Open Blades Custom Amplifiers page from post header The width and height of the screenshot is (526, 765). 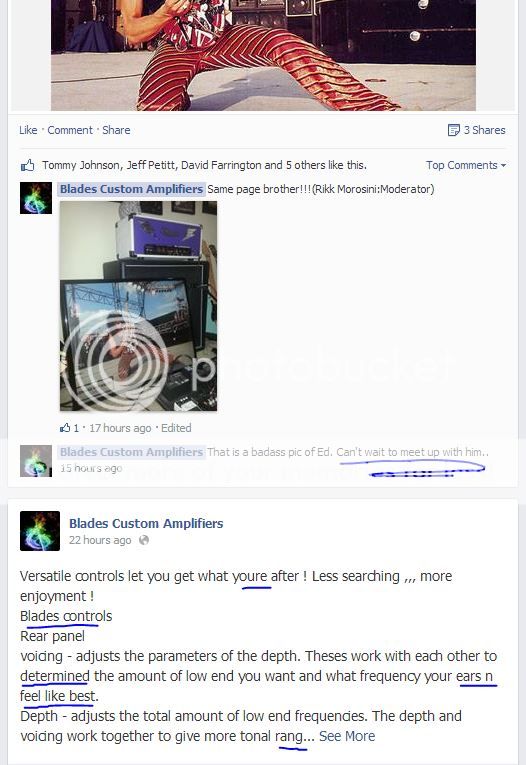pyautogui.click(x=146, y=523)
